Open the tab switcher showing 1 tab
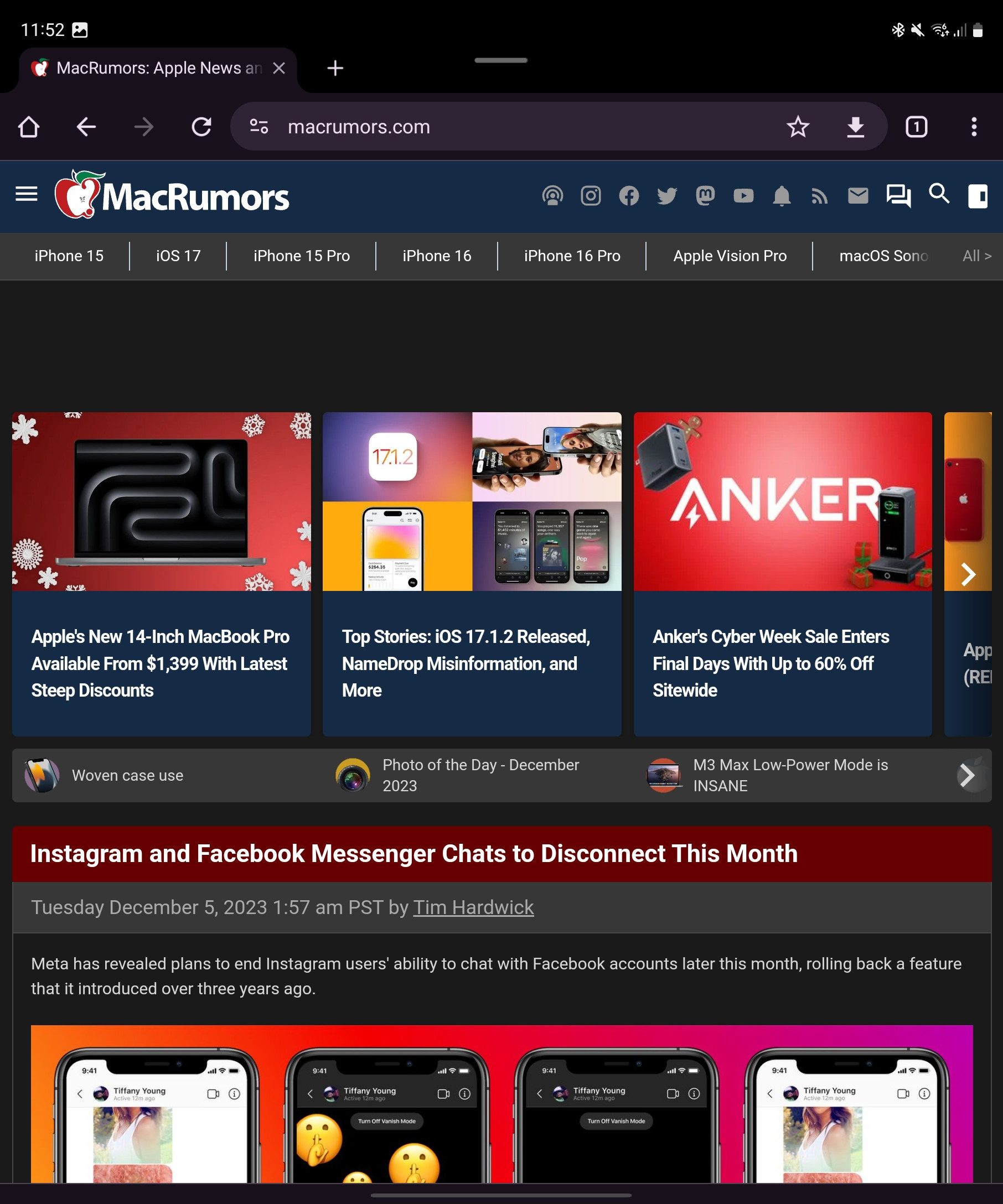The width and height of the screenshot is (1003, 1204). click(917, 127)
